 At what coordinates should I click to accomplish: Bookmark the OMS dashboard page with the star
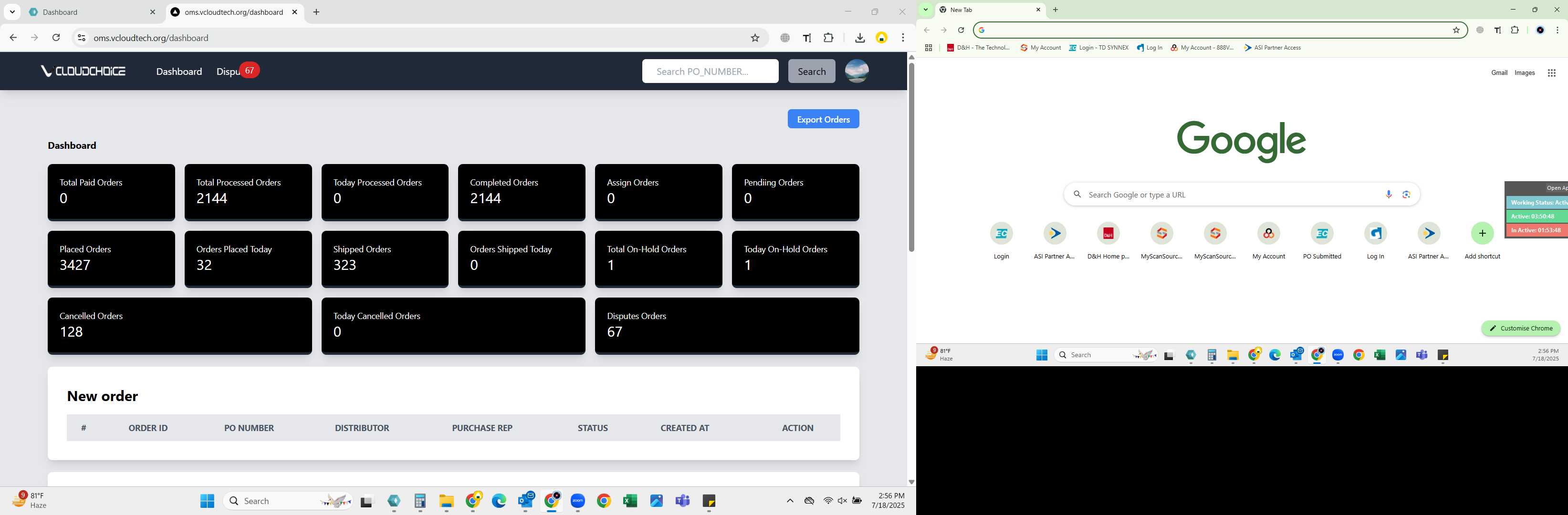coord(755,38)
